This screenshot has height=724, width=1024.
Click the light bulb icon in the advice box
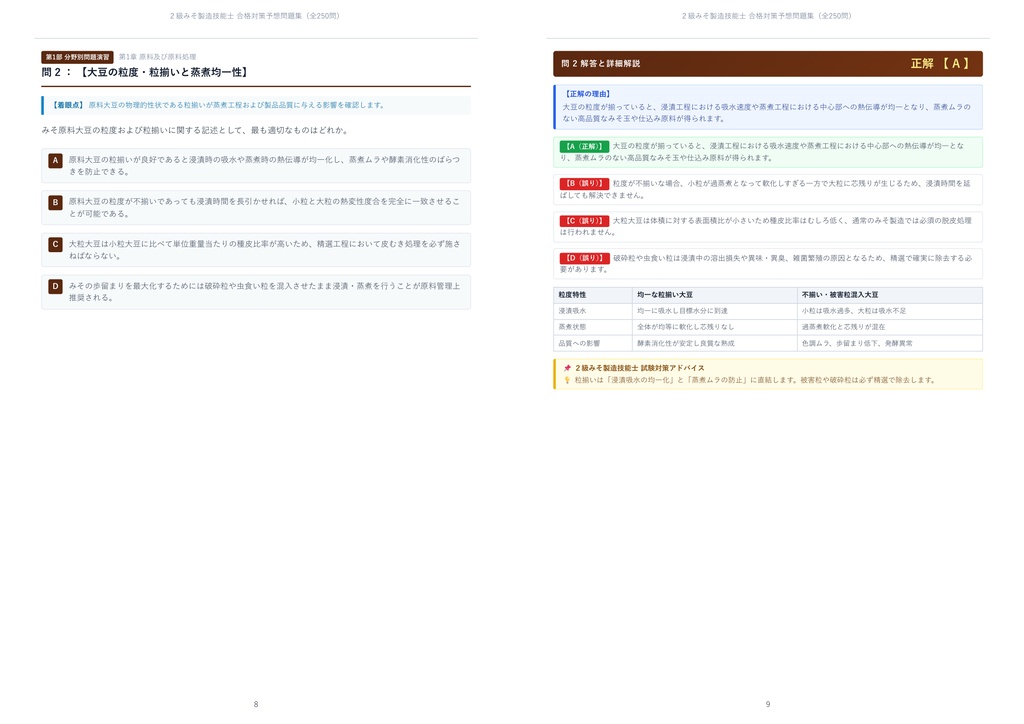[567, 380]
